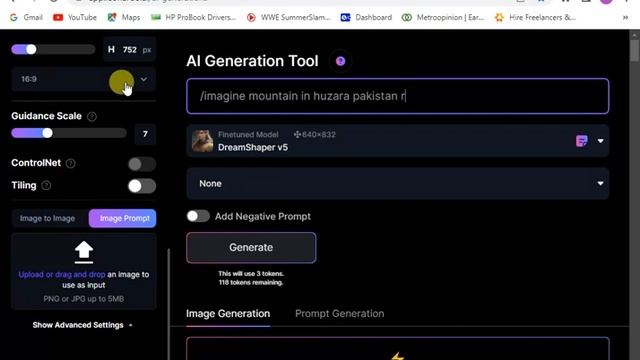Open the 16:9 aspect ratio dropdown
The width and height of the screenshot is (640, 360).
coord(84,79)
